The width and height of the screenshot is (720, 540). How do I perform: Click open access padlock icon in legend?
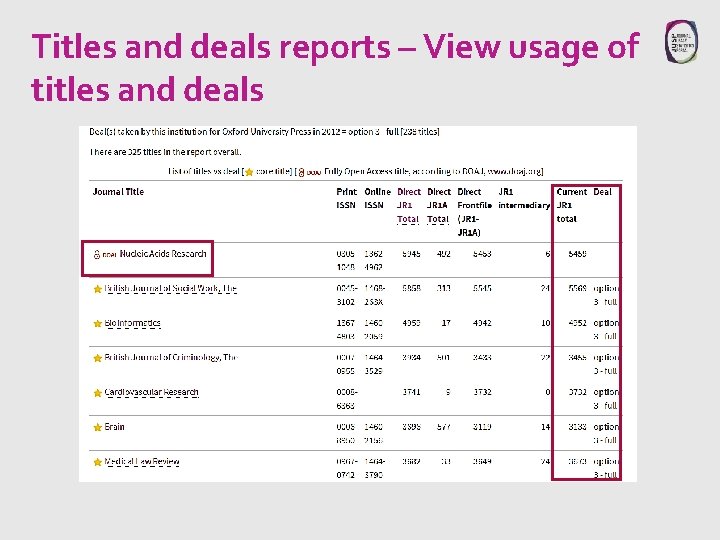tap(301, 172)
